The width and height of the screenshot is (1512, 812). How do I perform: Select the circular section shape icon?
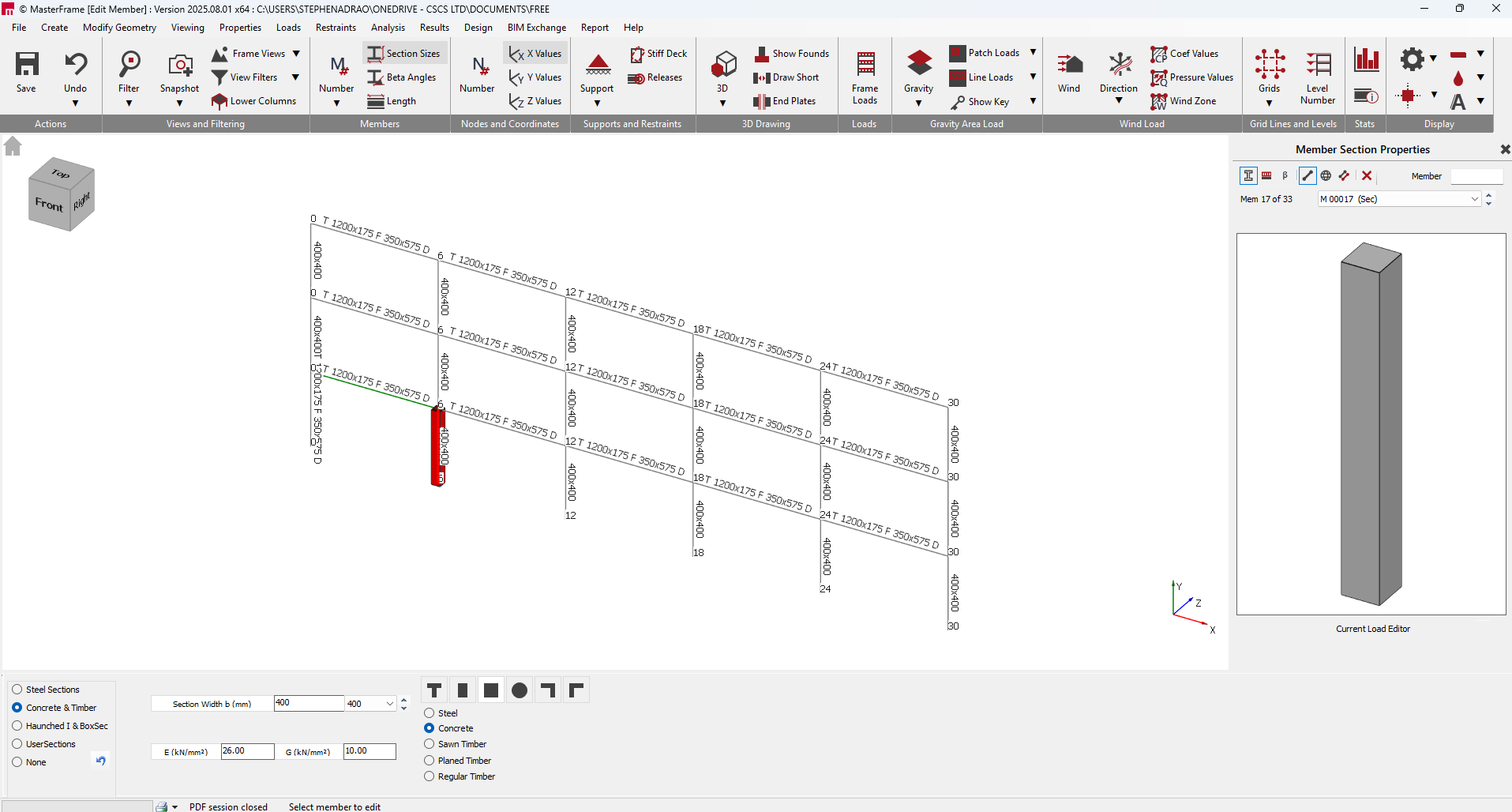click(x=520, y=690)
